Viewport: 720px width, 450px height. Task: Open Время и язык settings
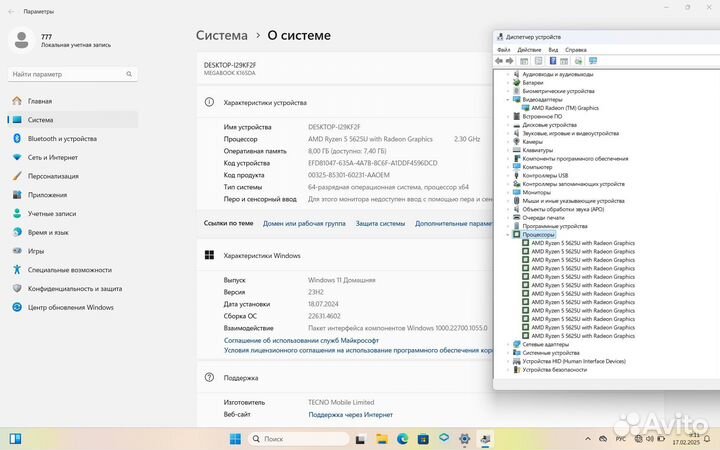click(73, 233)
